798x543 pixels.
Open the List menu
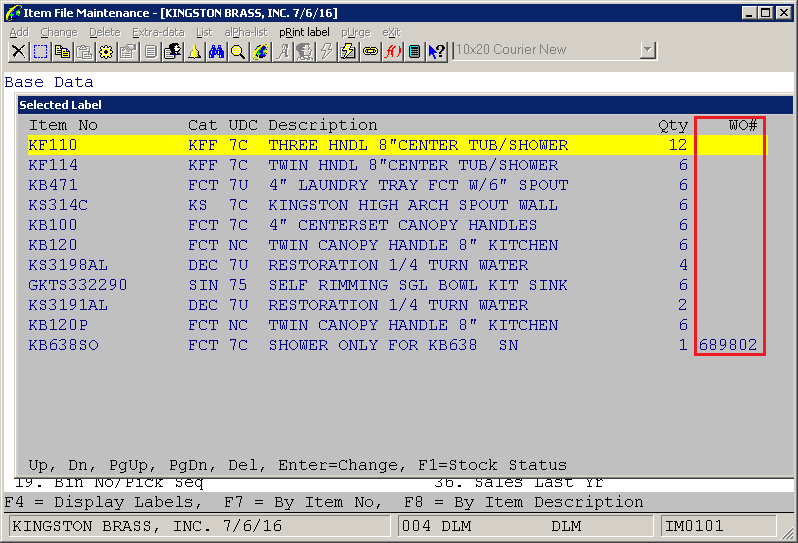tap(204, 32)
